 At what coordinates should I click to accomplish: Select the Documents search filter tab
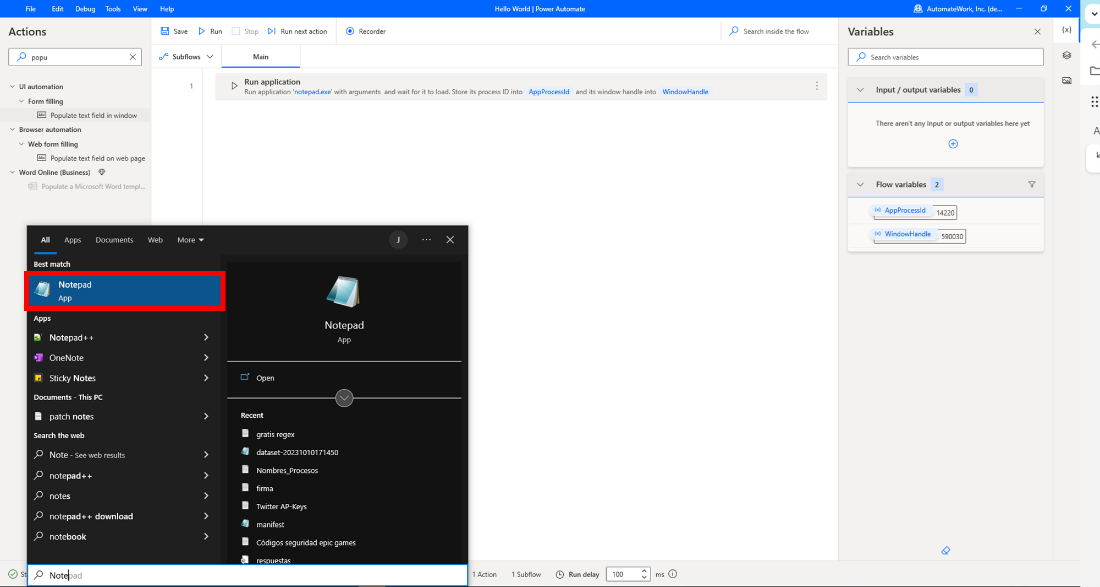click(114, 240)
